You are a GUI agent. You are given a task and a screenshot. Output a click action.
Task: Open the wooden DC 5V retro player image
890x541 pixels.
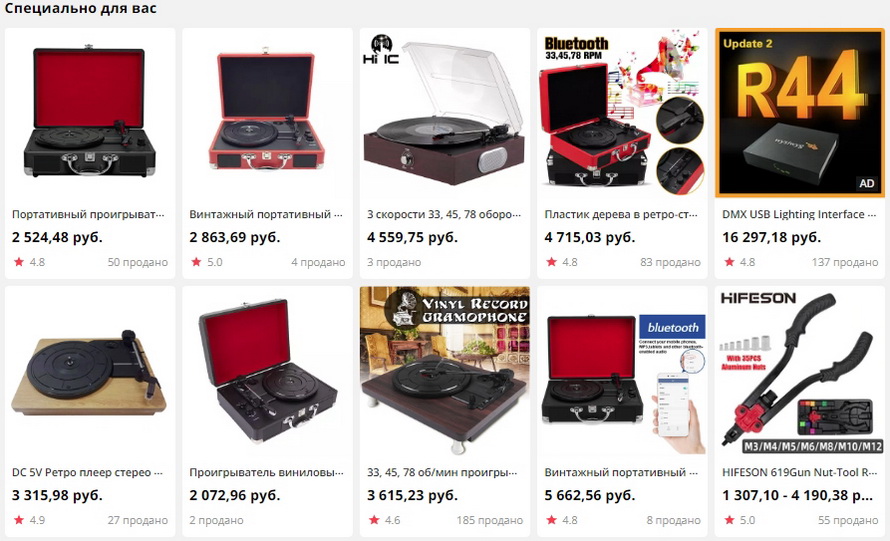[90, 371]
